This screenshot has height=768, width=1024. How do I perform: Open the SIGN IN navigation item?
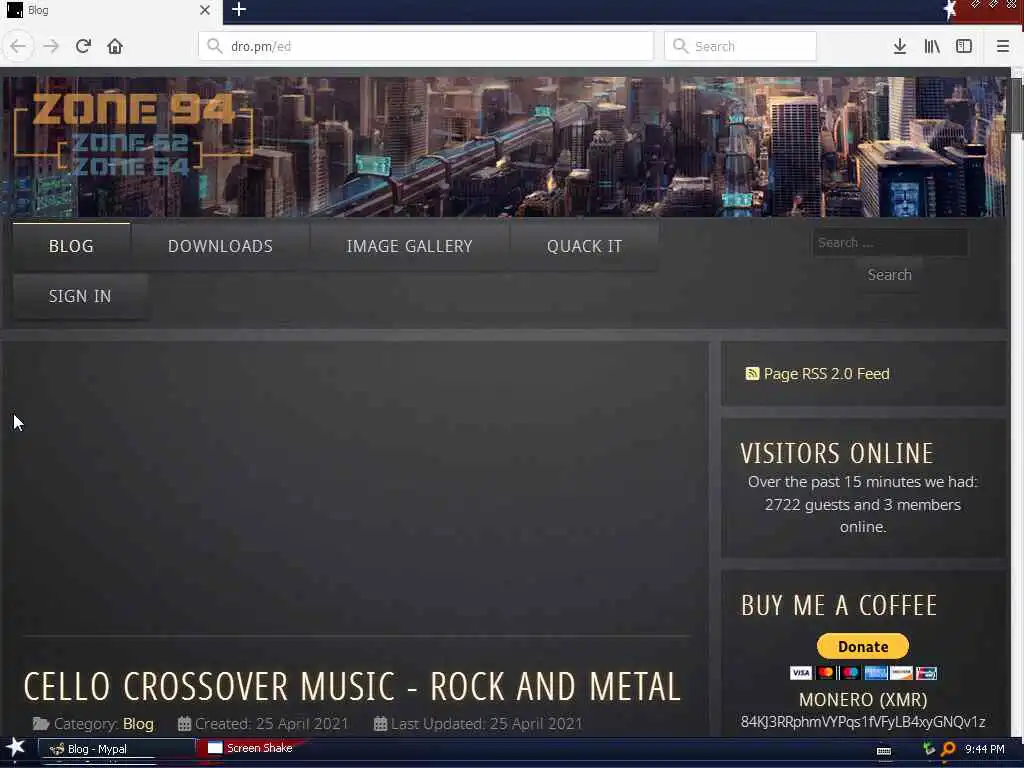point(80,296)
